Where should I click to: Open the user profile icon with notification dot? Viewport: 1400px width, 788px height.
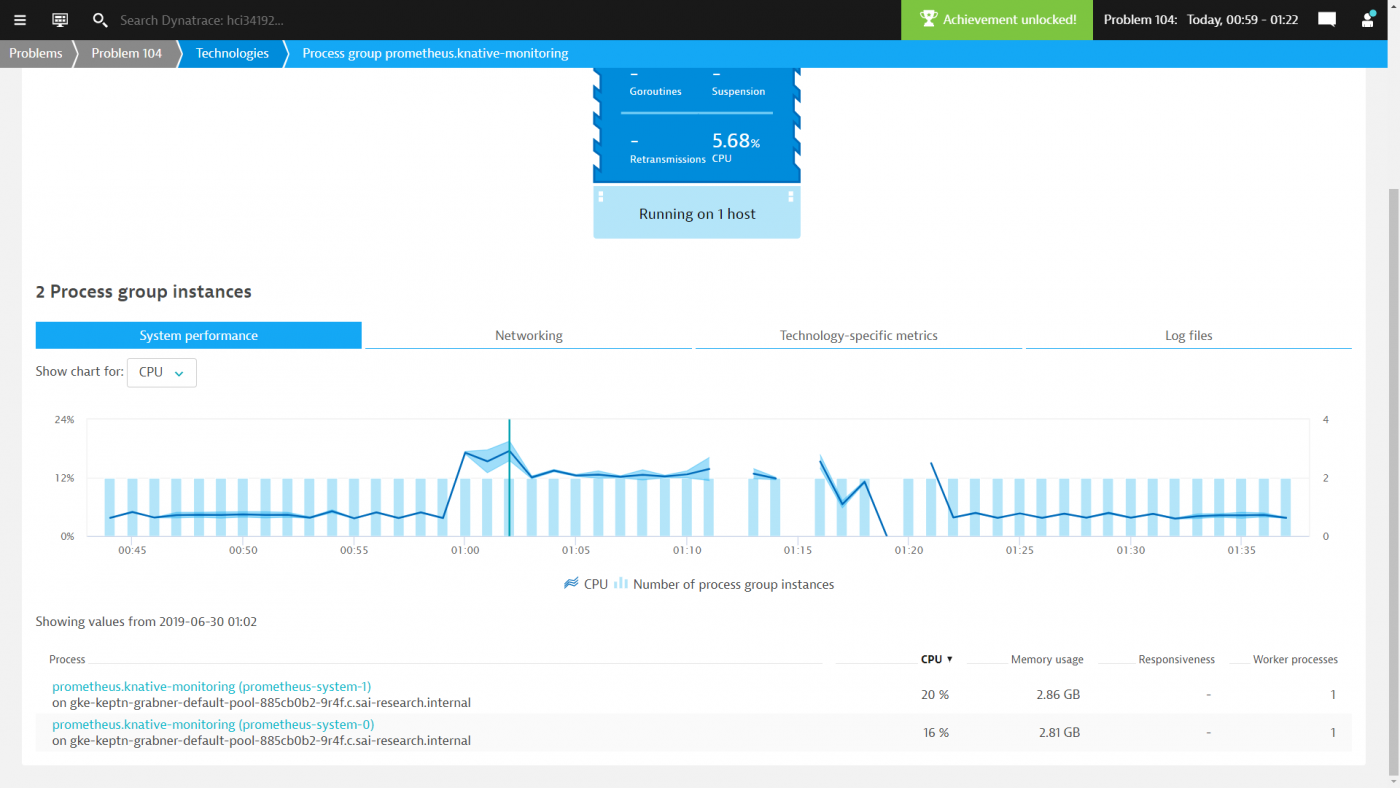pos(1368,19)
